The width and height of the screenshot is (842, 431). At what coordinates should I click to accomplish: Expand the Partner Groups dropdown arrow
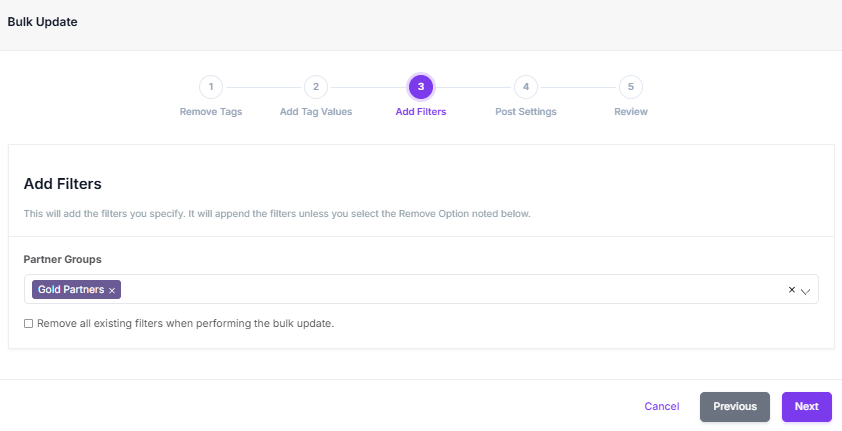[805, 291]
